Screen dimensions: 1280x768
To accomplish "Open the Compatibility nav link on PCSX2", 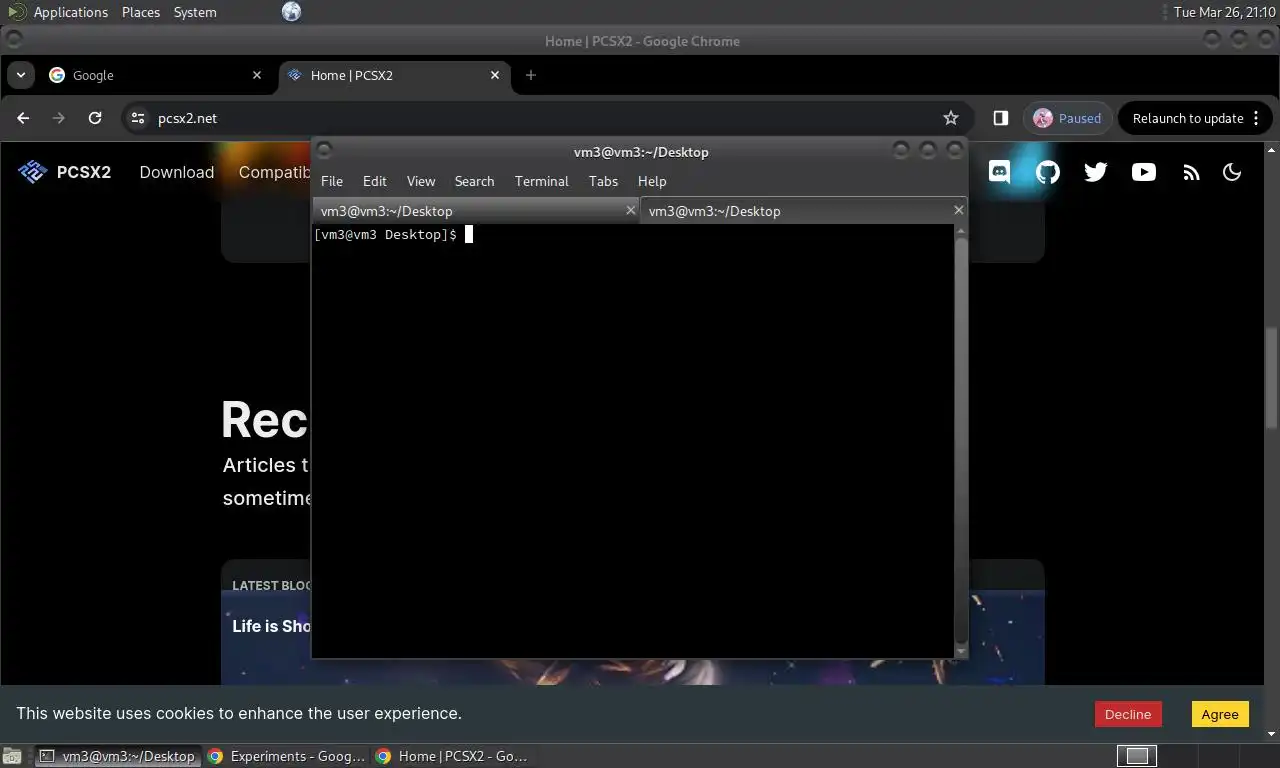I will coord(275,172).
